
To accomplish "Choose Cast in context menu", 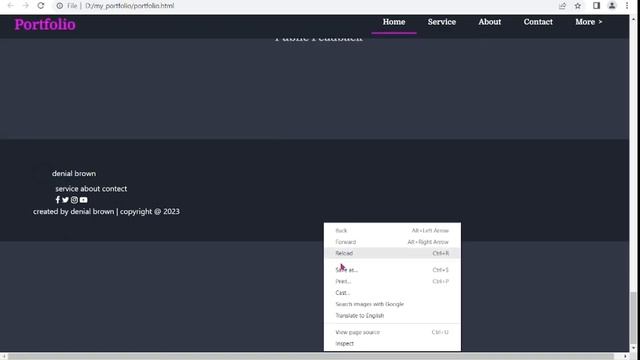I will (392, 293).
